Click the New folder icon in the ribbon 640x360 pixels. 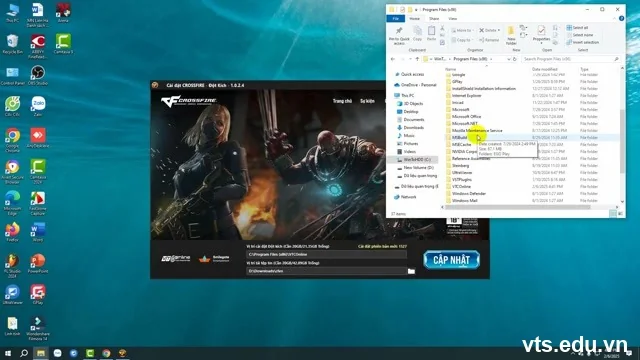[x=511, y=31]
